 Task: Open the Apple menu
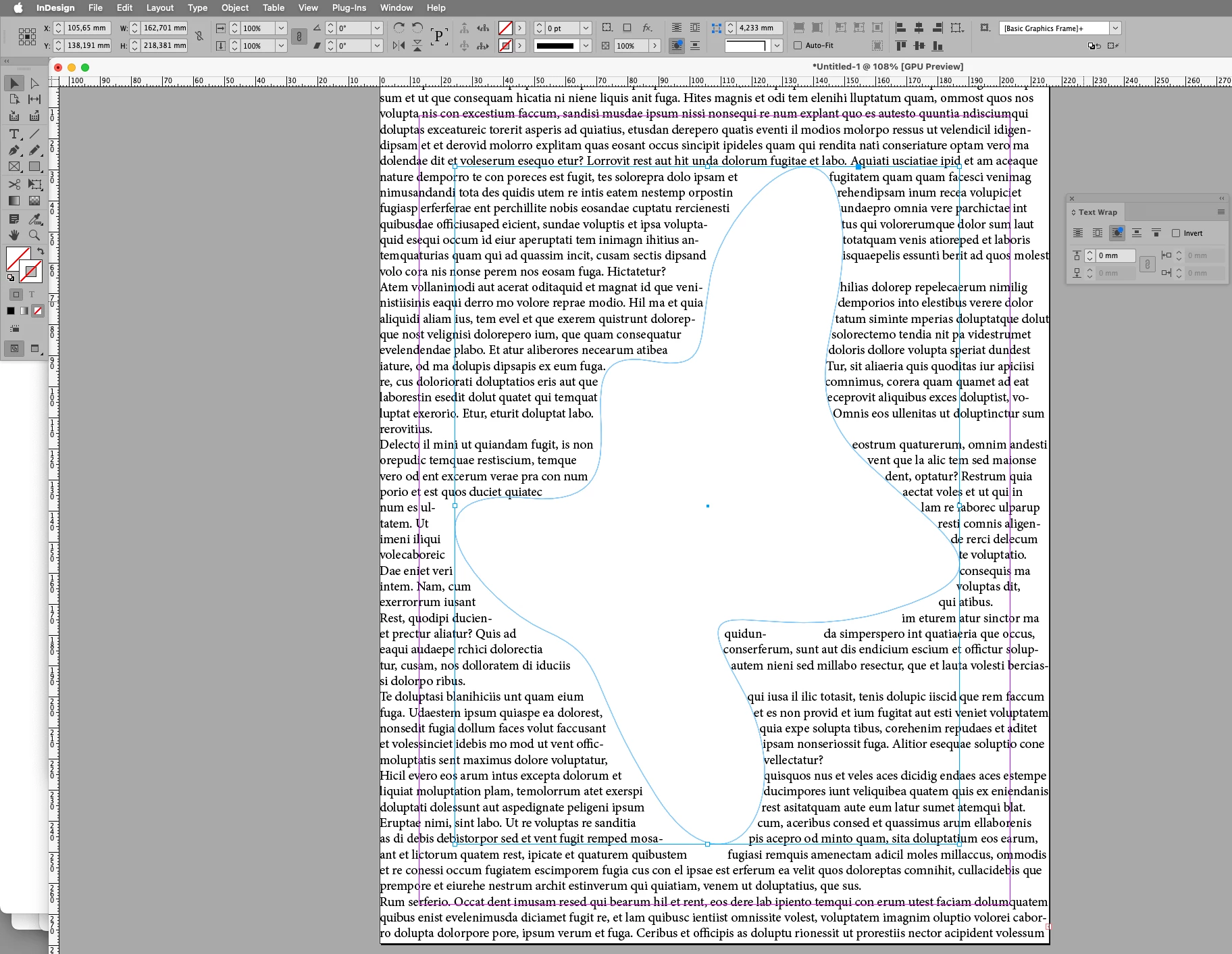tap(18, 7)
